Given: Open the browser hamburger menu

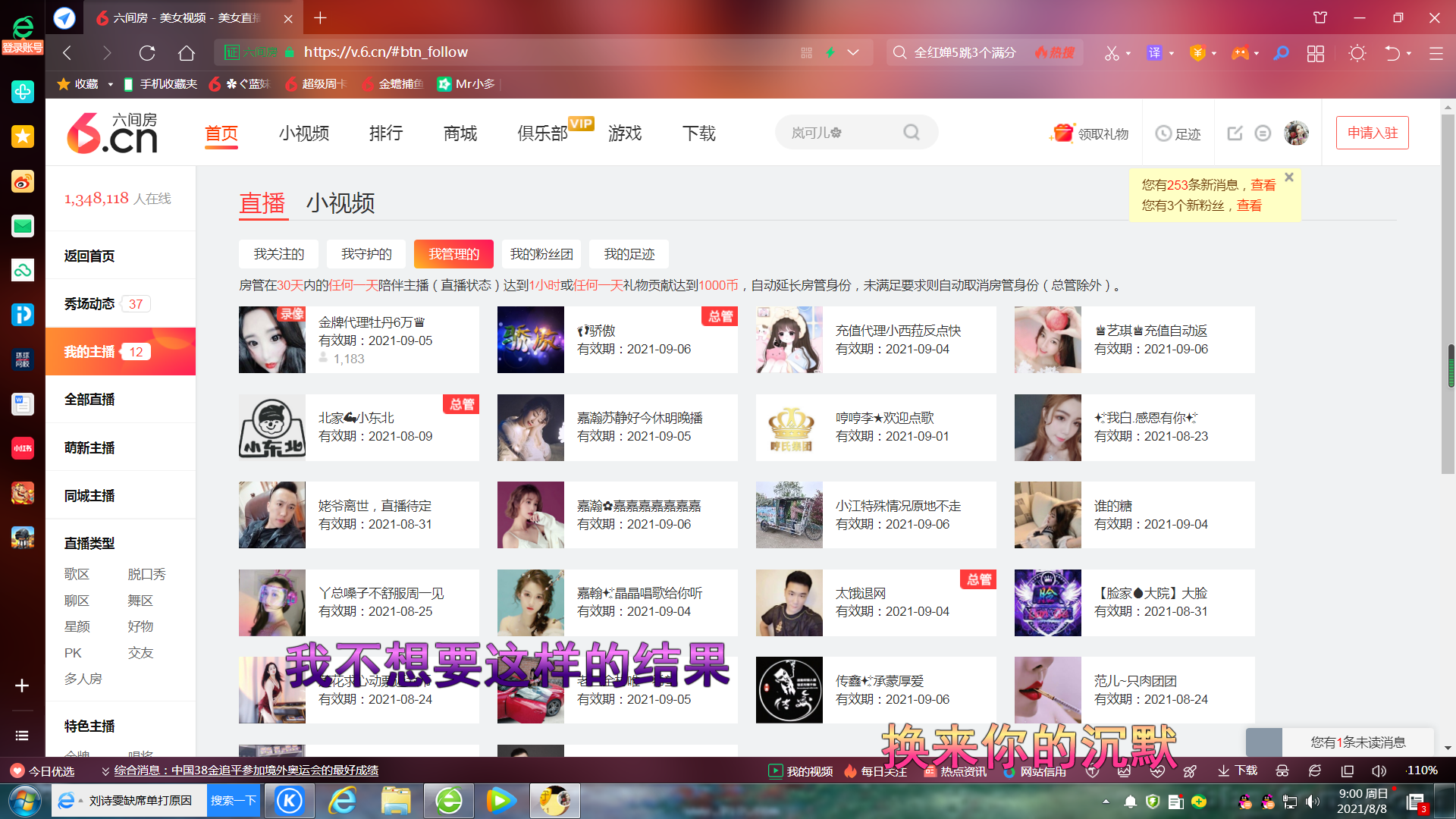Looking at the screenshot, I should [1436, 53].
